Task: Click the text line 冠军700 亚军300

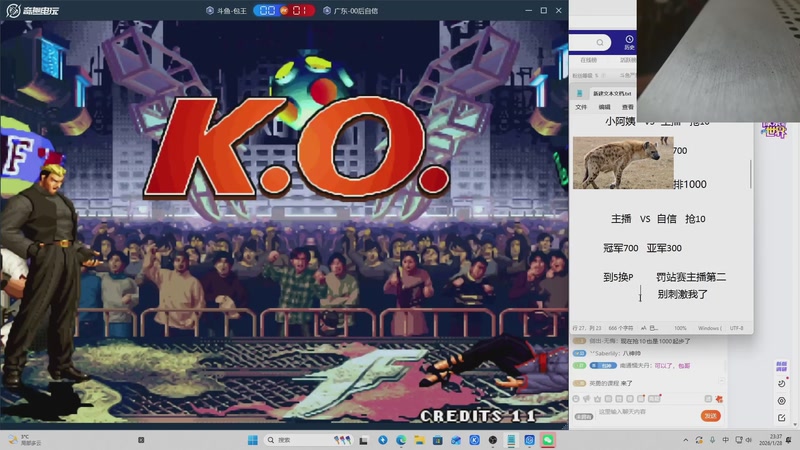Action: pyautogui.click(x=642, y=248)
